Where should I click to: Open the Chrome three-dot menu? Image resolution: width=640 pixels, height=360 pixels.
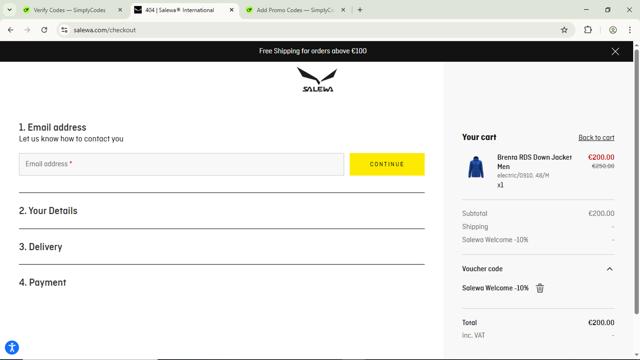click(x=630, y=30)
